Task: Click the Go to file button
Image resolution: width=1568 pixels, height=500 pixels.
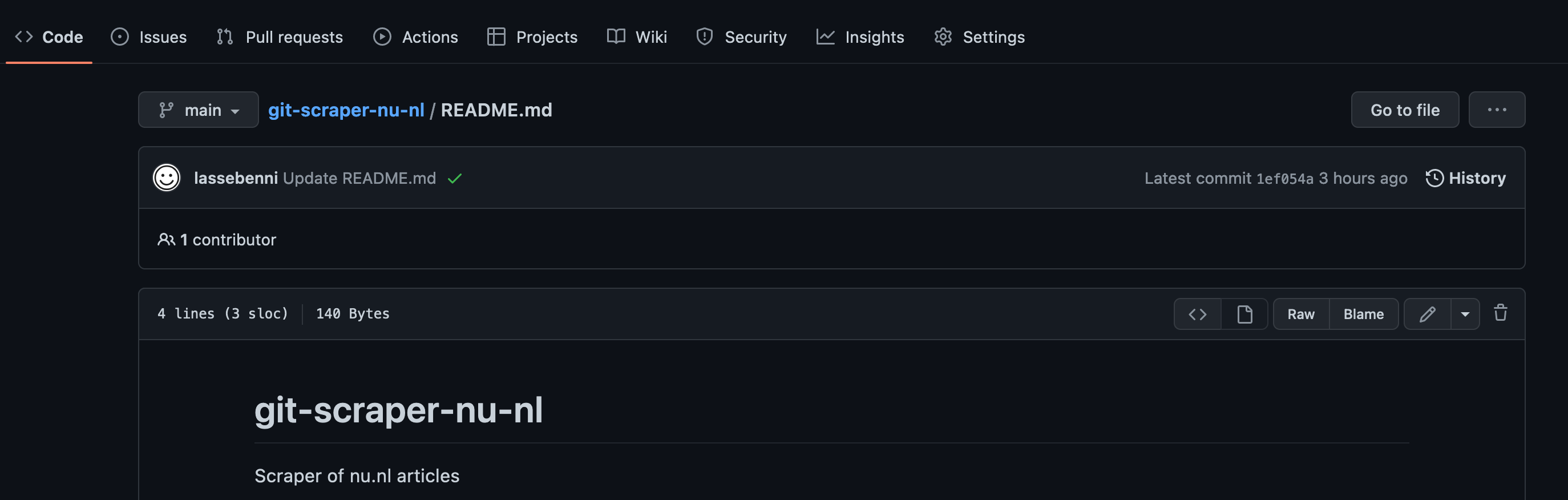Action: pos(1404,110)
